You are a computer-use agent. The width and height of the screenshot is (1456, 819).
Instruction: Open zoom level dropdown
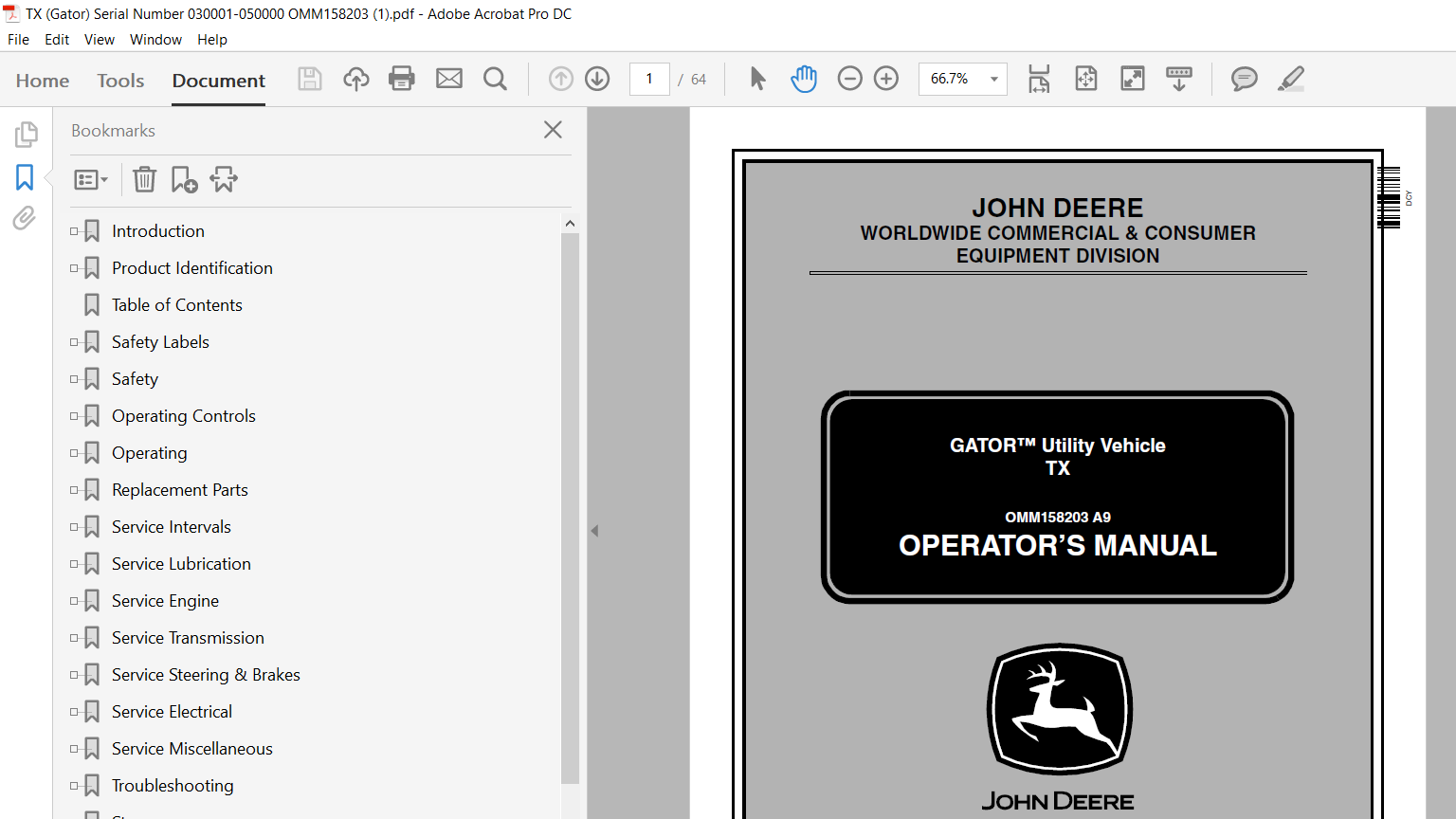[x=994, y=79]
